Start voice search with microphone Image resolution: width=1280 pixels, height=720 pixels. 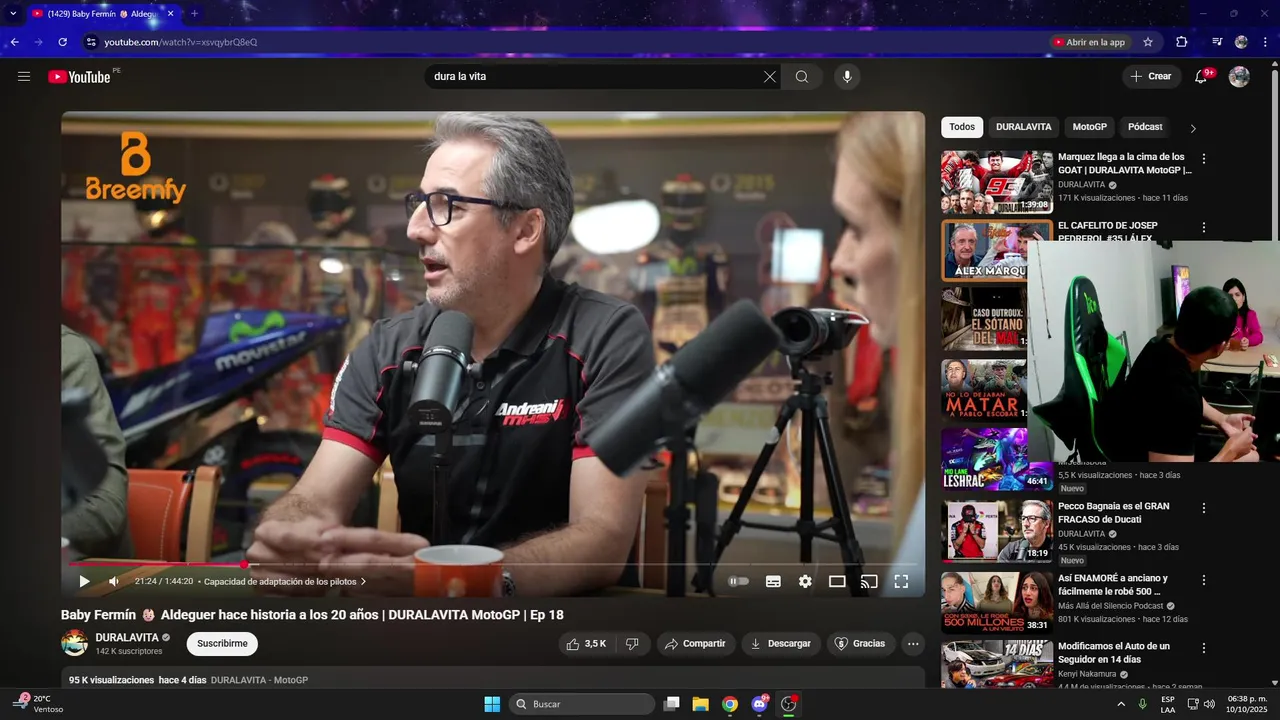[x=847, y=76]
